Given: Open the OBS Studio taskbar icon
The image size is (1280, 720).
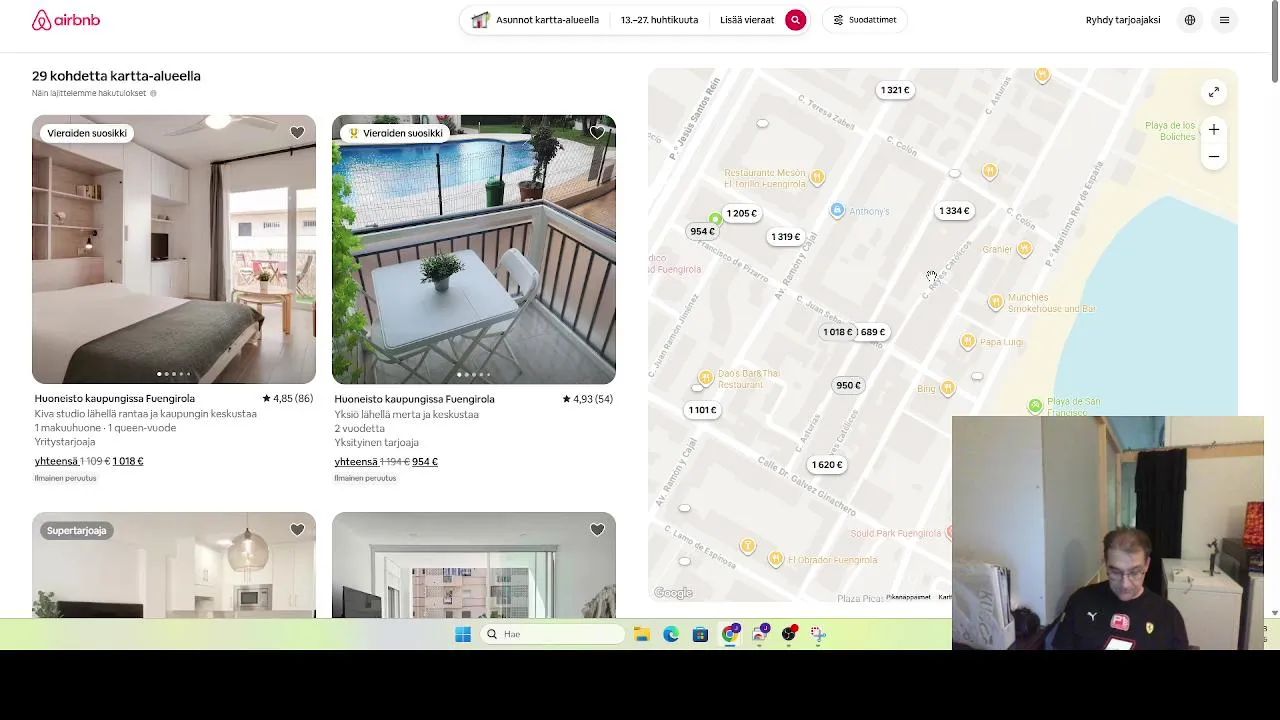Looking at the screenshot, I should click(789, 634).
